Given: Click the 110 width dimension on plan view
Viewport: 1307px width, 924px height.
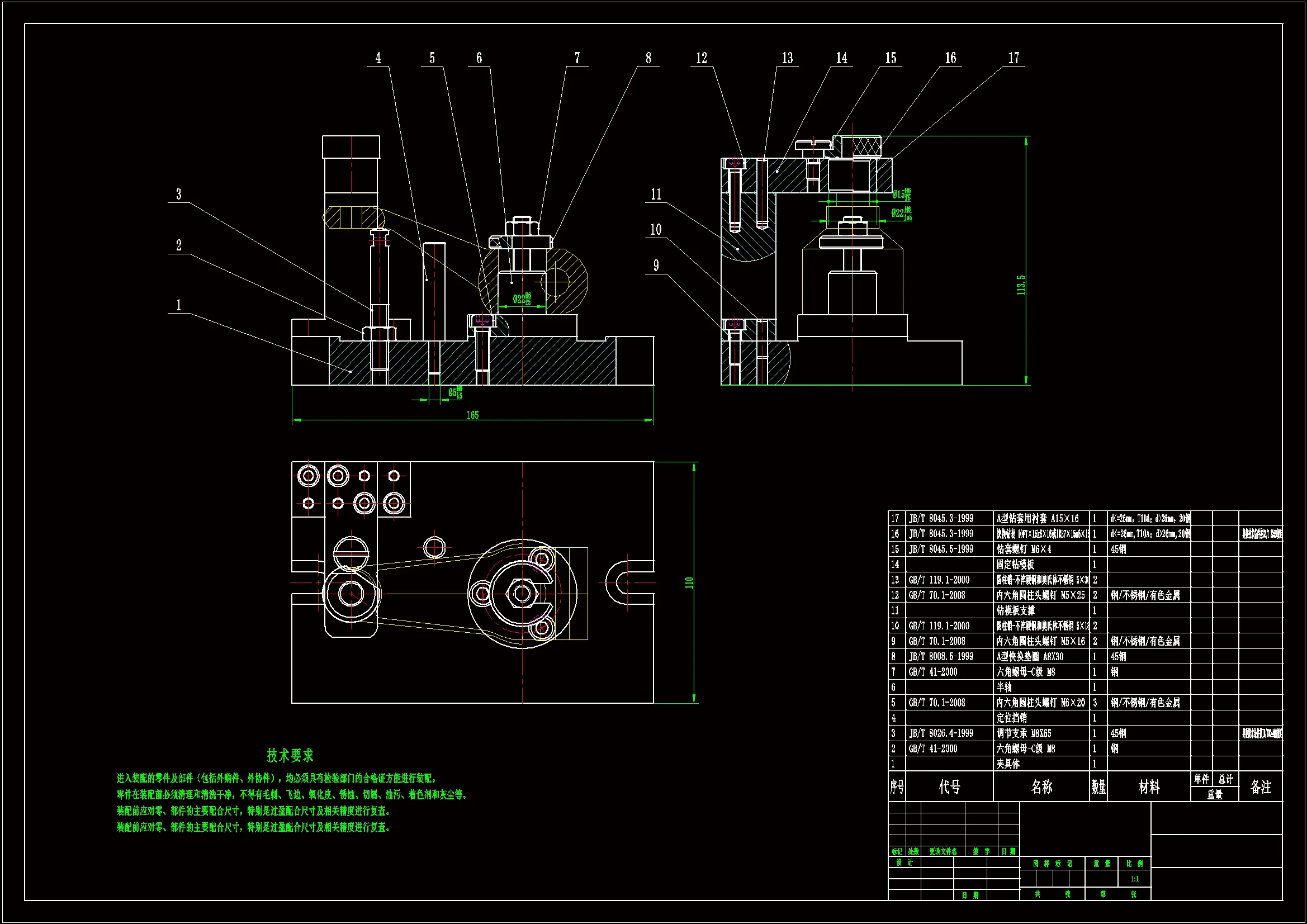Looking at the screenshot, I should coord(689,582).
